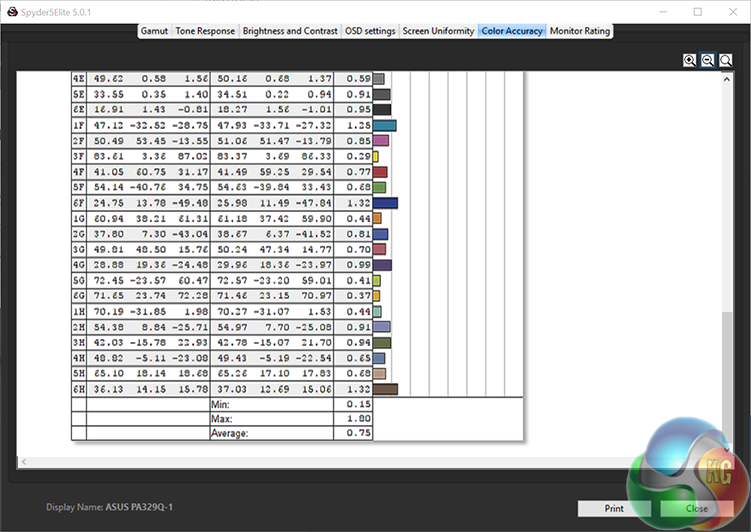Click the row label 4E
Image resolution: width=751 pixels, height=532 pixels.
[79, 79]
